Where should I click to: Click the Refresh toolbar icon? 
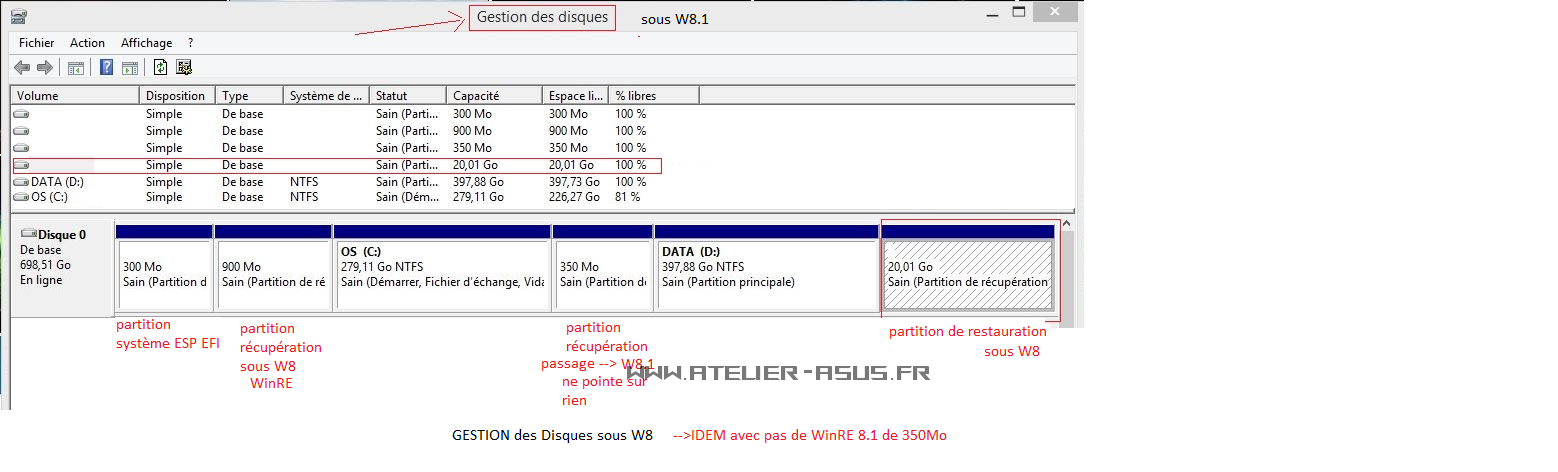pyautogui.click(x=160, y=68)
